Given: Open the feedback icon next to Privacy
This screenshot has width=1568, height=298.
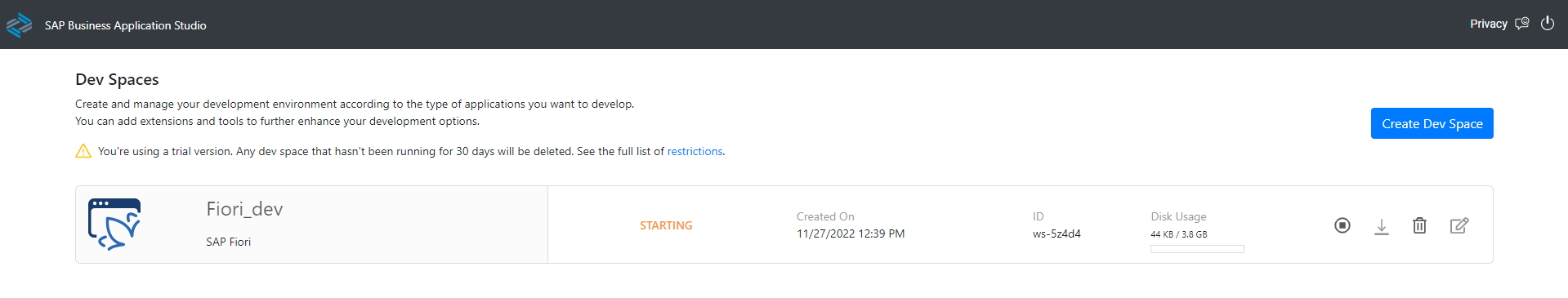Looking at the screenshot, I should coord(1521,24).
